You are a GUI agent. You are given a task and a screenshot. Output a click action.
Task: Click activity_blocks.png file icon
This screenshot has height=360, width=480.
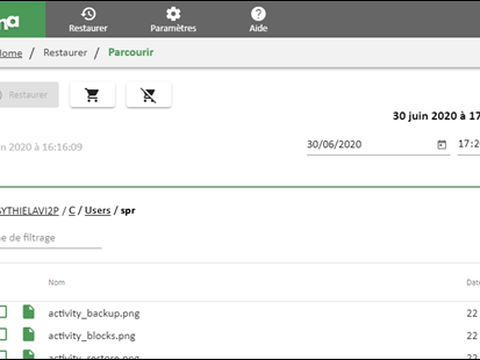tap(29, 334)
